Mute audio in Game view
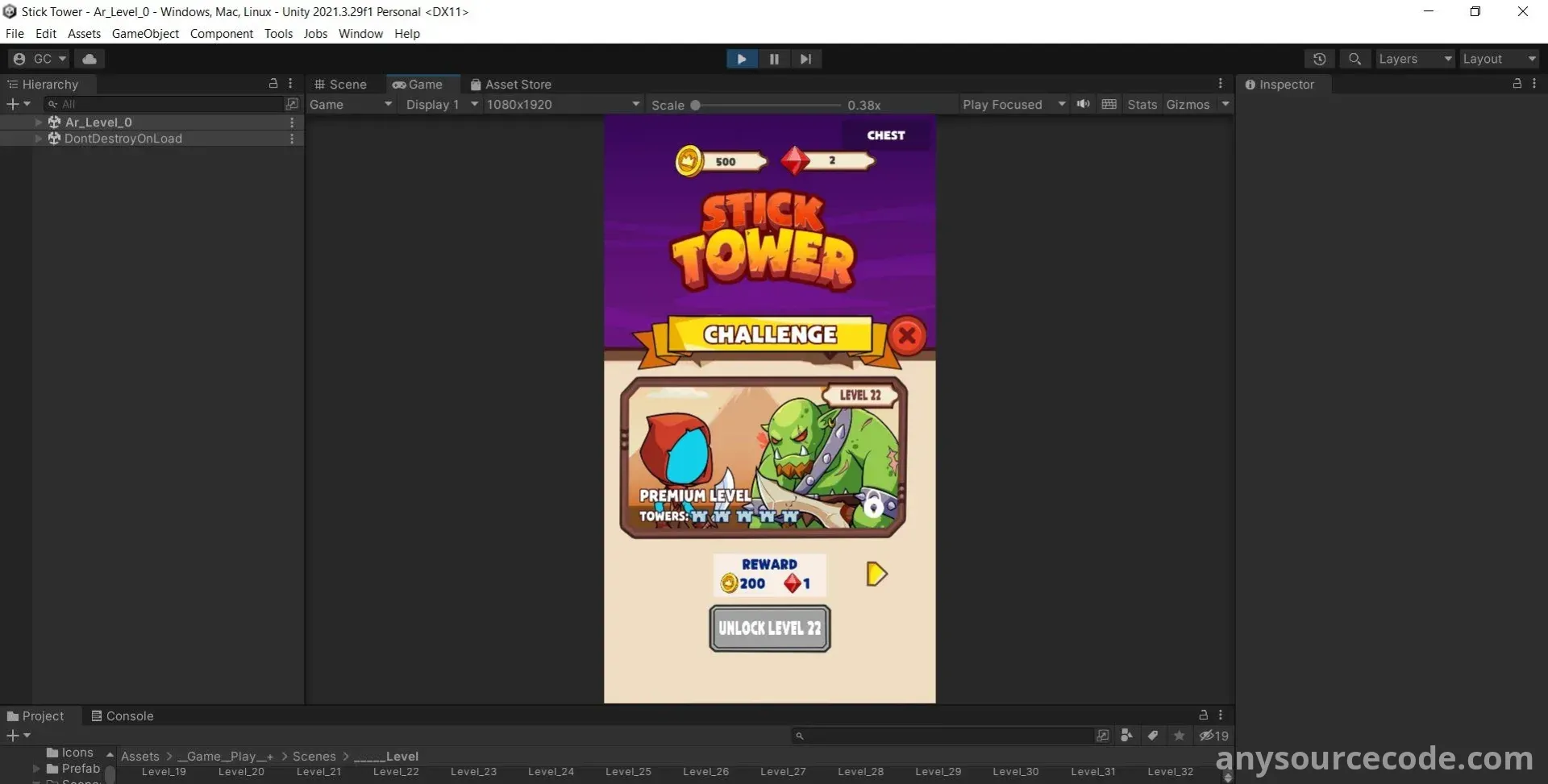1548x784 pixels. click(x=1083, y=105)
